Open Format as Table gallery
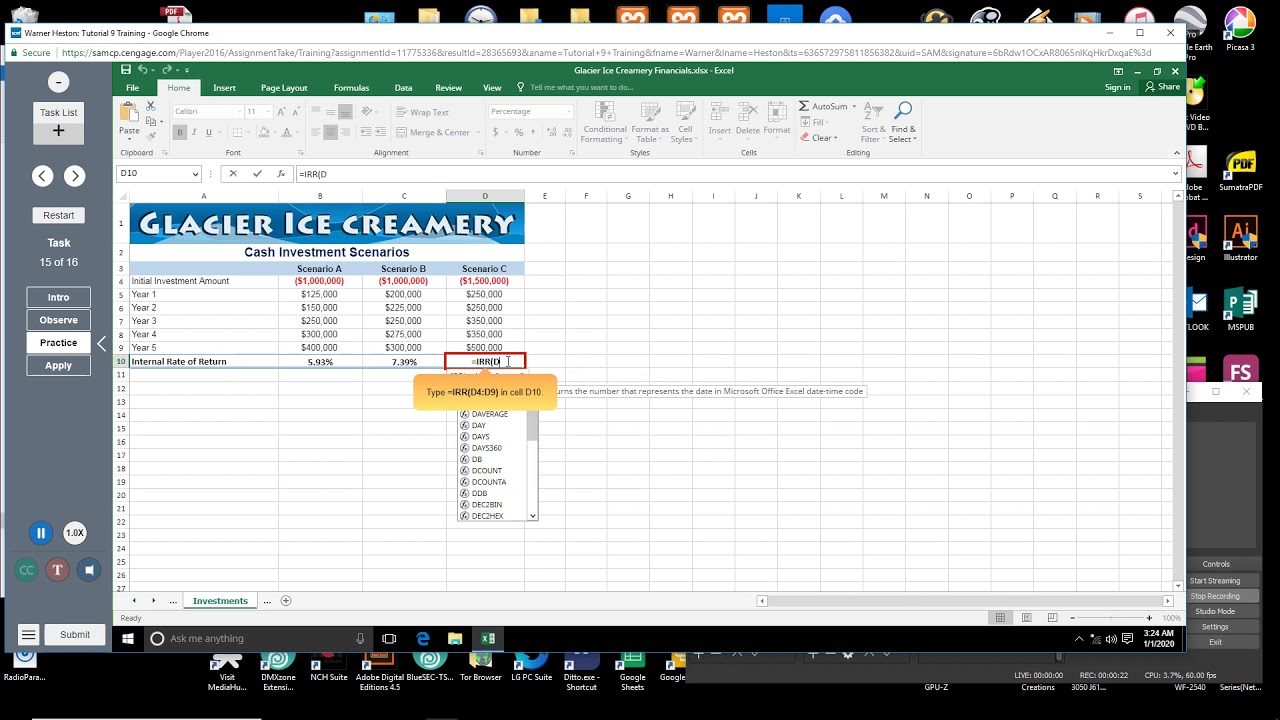The height and width of the screenshot is (720, 1280). (650, 122)
